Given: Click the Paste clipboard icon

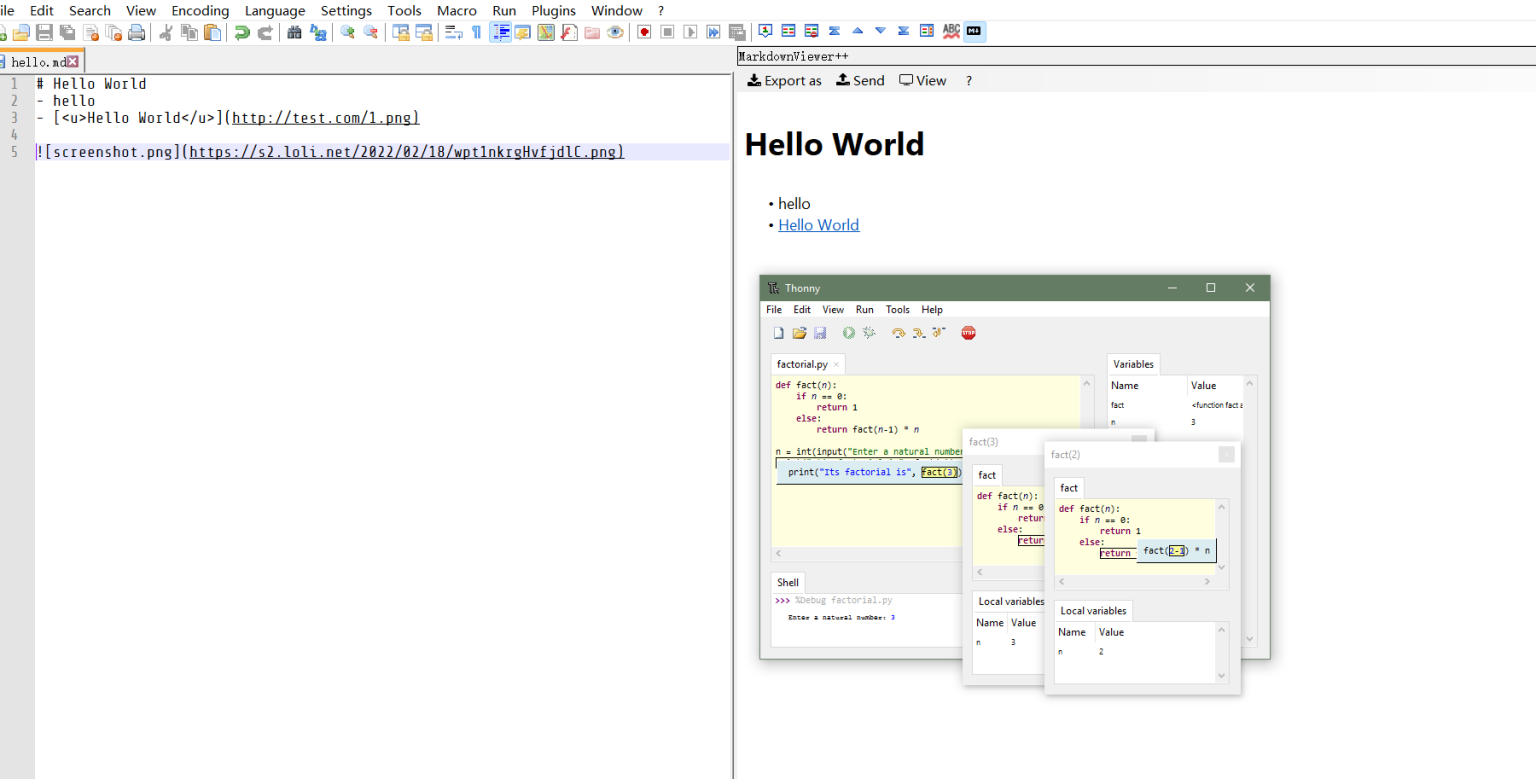Looking at the screenshot, I should 213,31.
